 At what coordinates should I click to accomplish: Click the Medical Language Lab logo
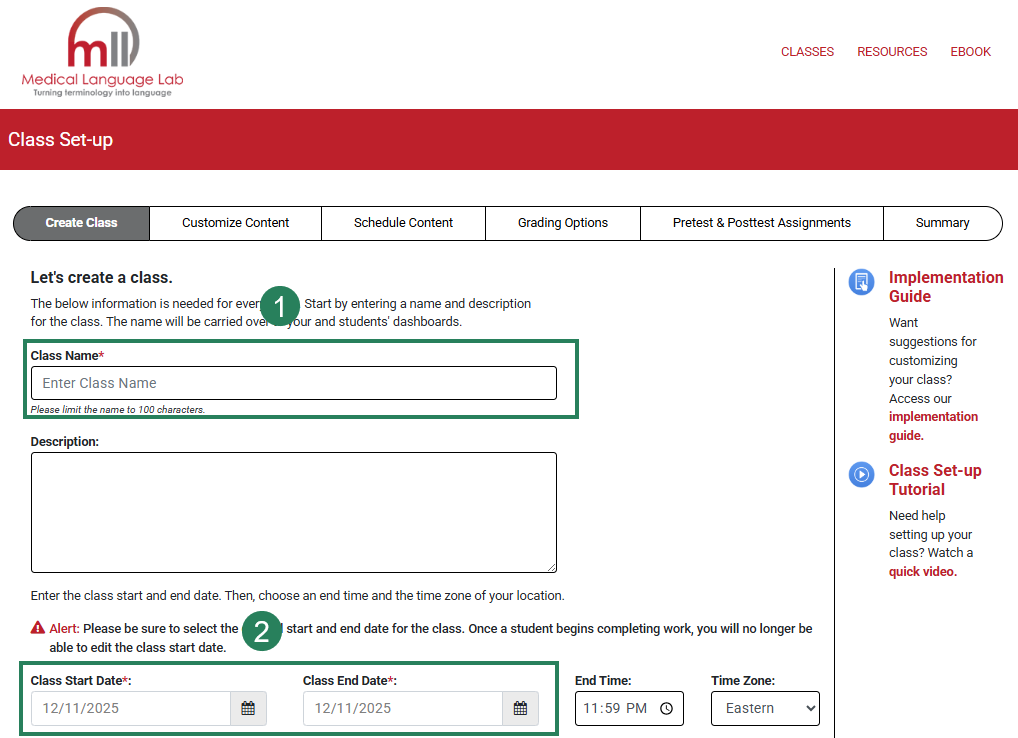coord(104,52)
